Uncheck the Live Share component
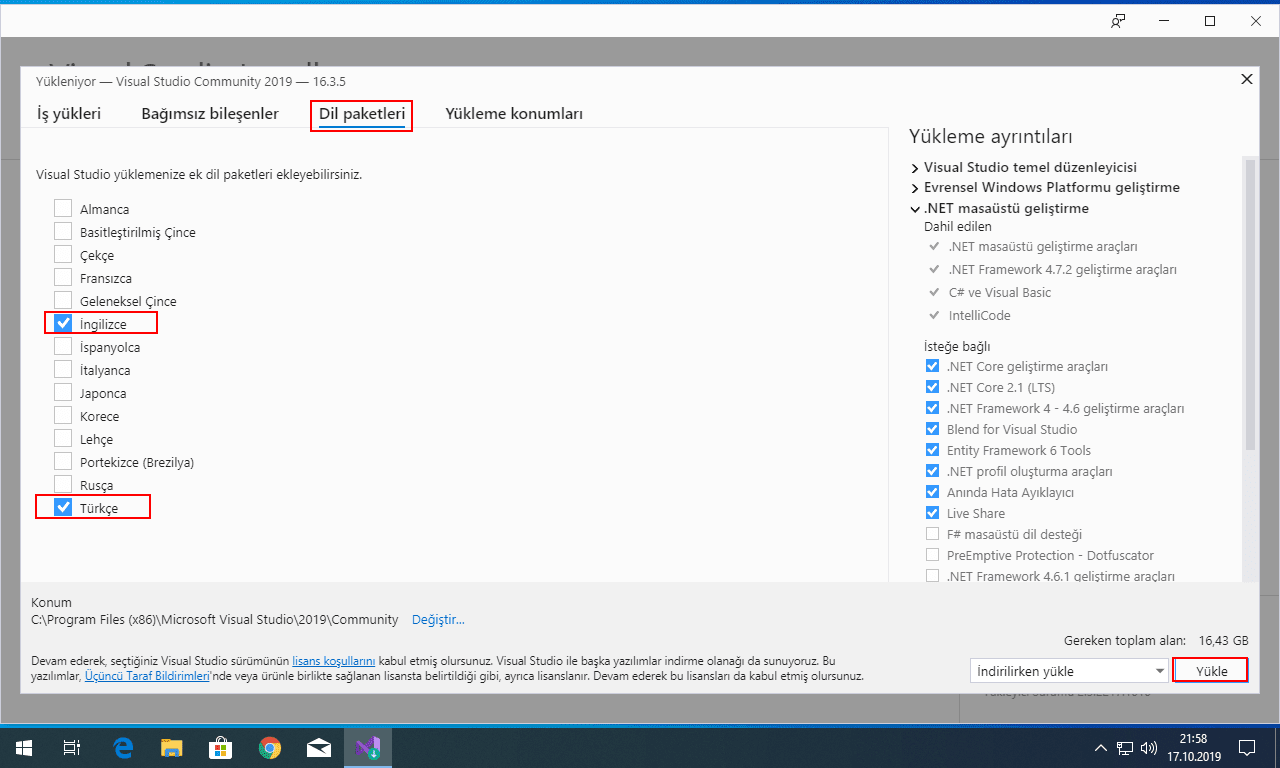 (x=933, y=513)
